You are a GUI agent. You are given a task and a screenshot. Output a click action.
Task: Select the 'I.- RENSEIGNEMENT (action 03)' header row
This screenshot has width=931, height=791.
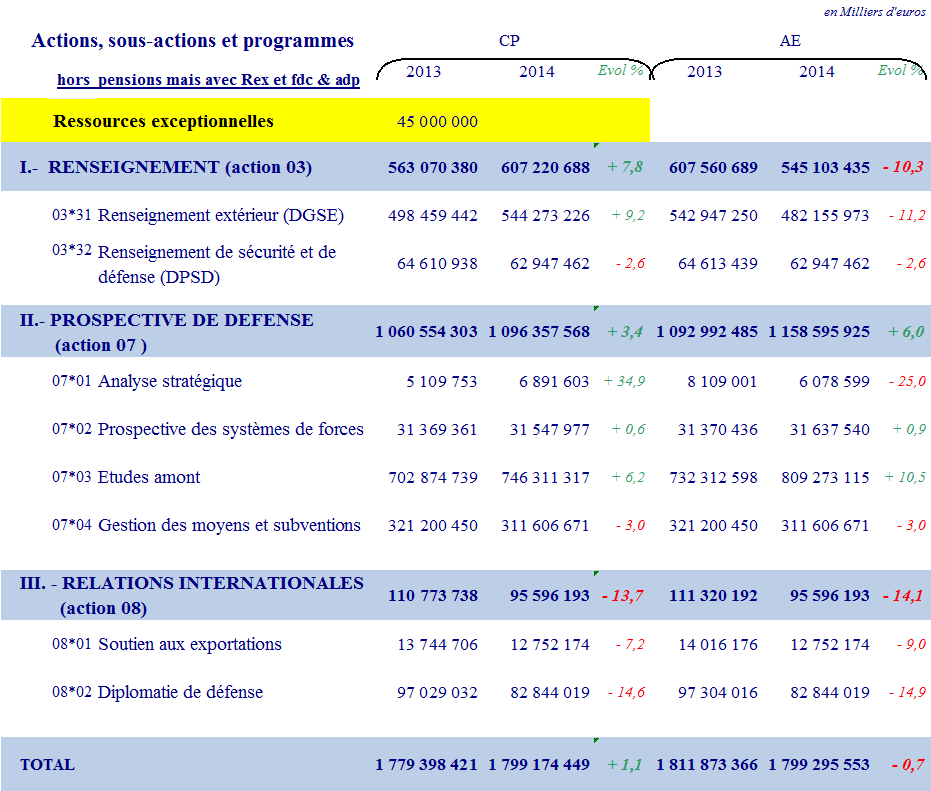[166, 167]
